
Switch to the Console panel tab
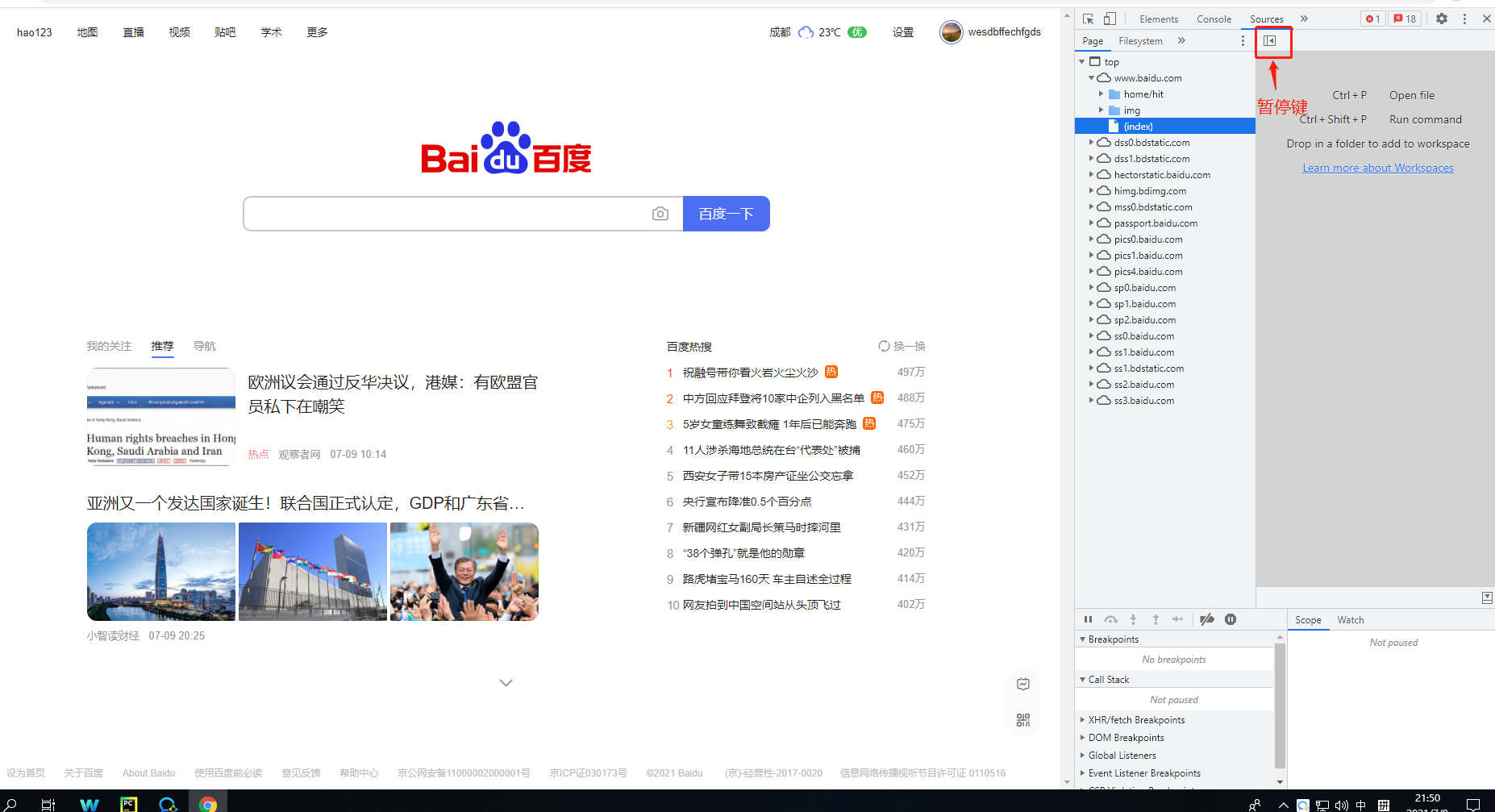click(1214, 19)
